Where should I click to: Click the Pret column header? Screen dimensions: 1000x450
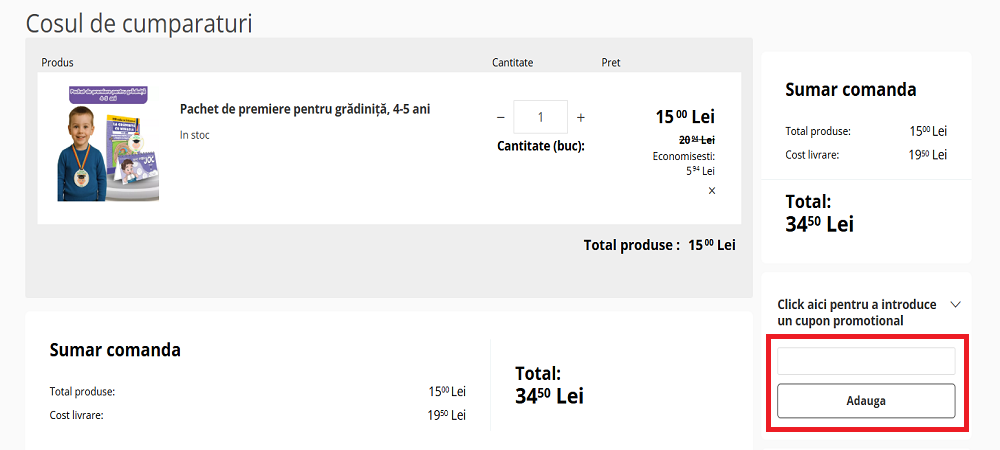[x=611, y=63]
